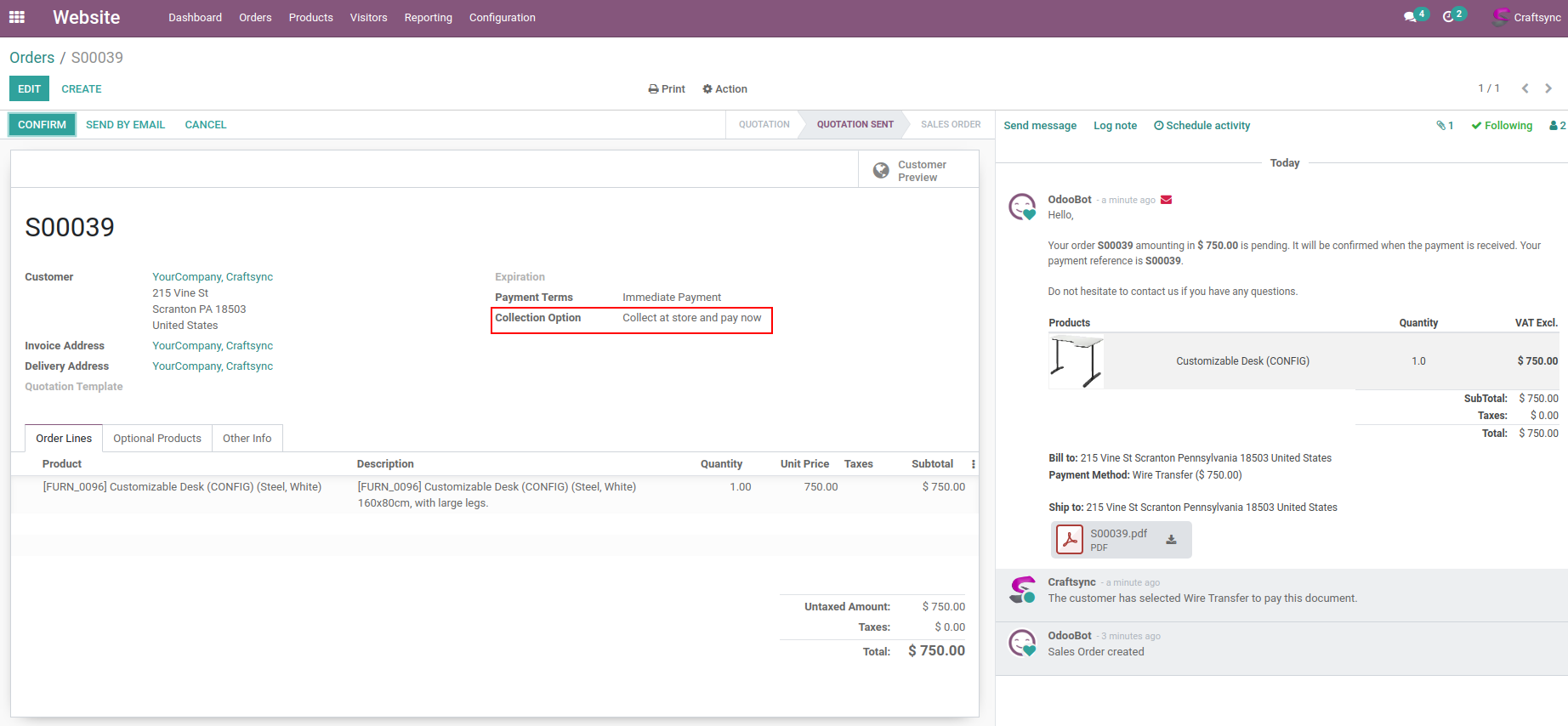Download the S00039.pdf attachment
The image size is (1568, 726).
pos(1171,540)
